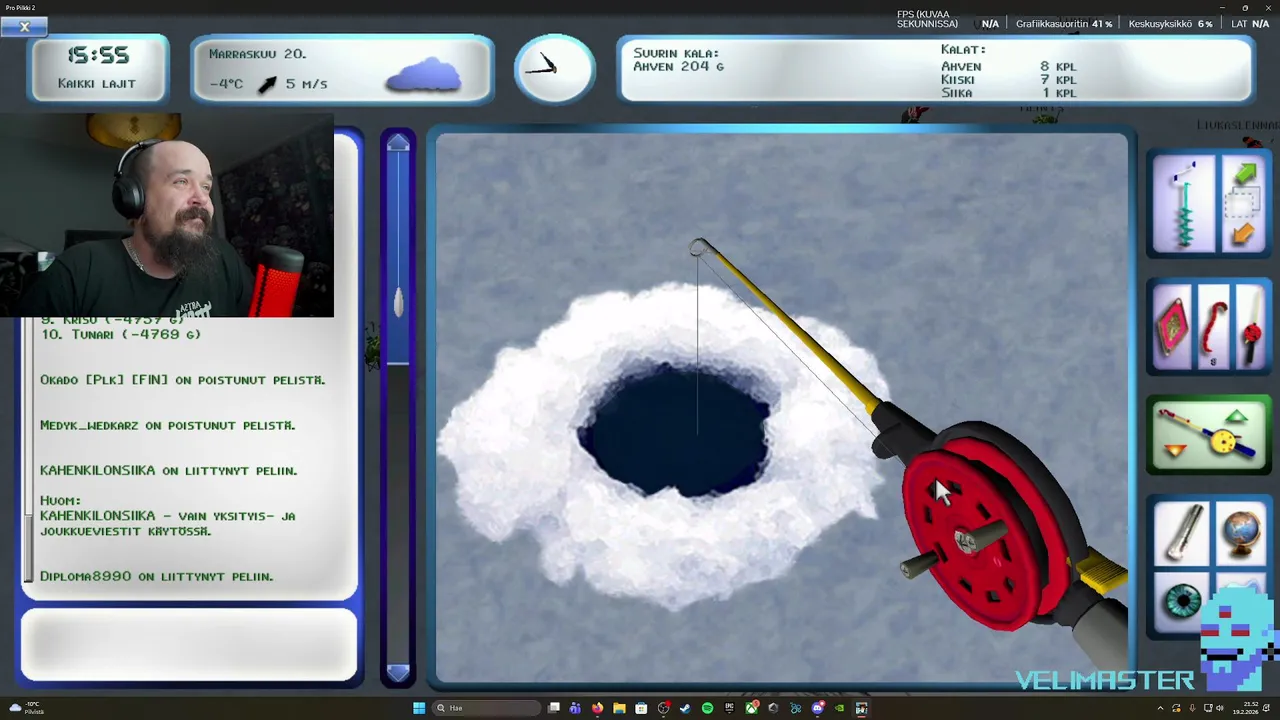Launch Firefox from the taskbar
Viewport: 1280px width, 720px height.
597,708
